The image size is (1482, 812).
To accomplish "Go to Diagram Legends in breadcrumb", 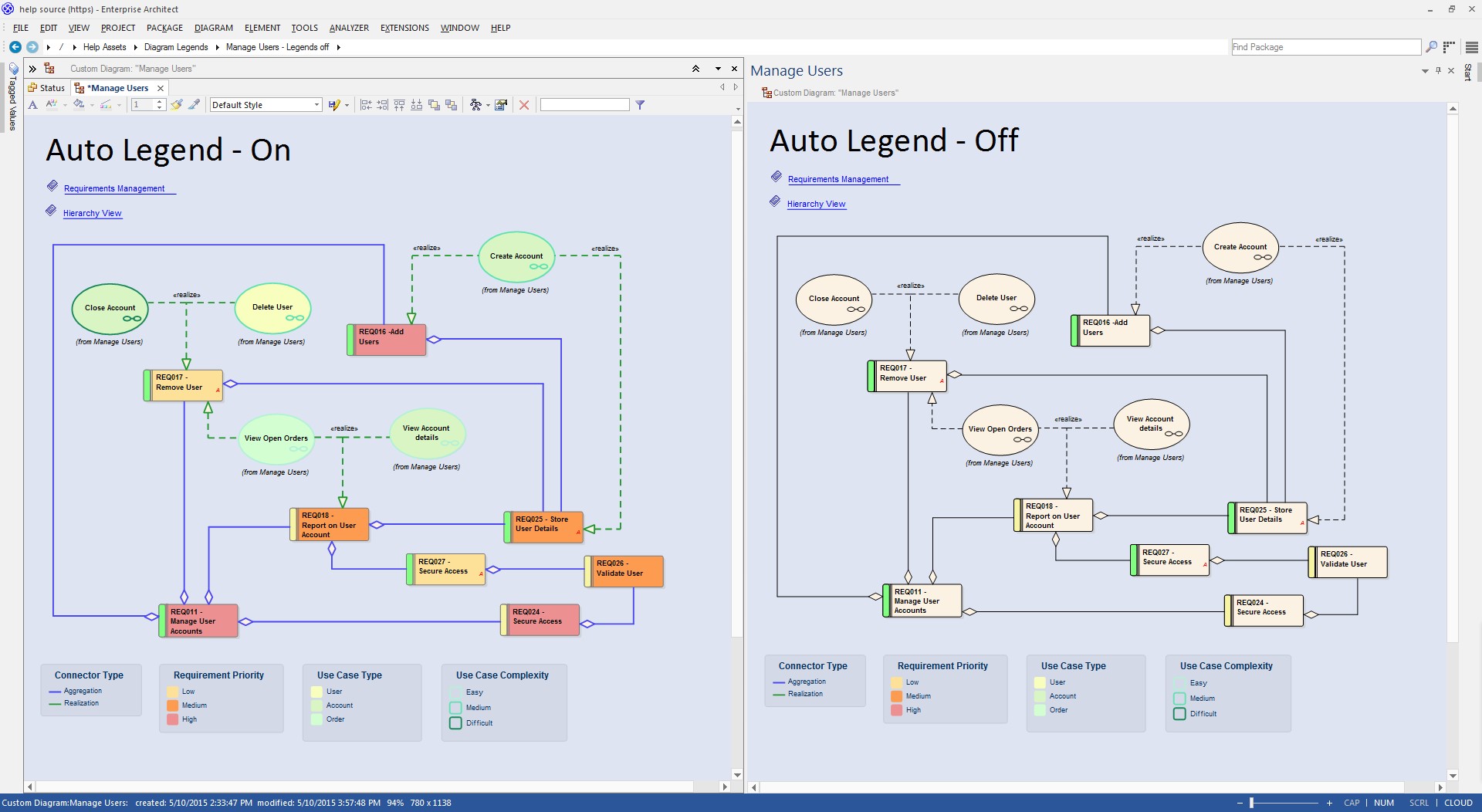I will click(176, 47).
